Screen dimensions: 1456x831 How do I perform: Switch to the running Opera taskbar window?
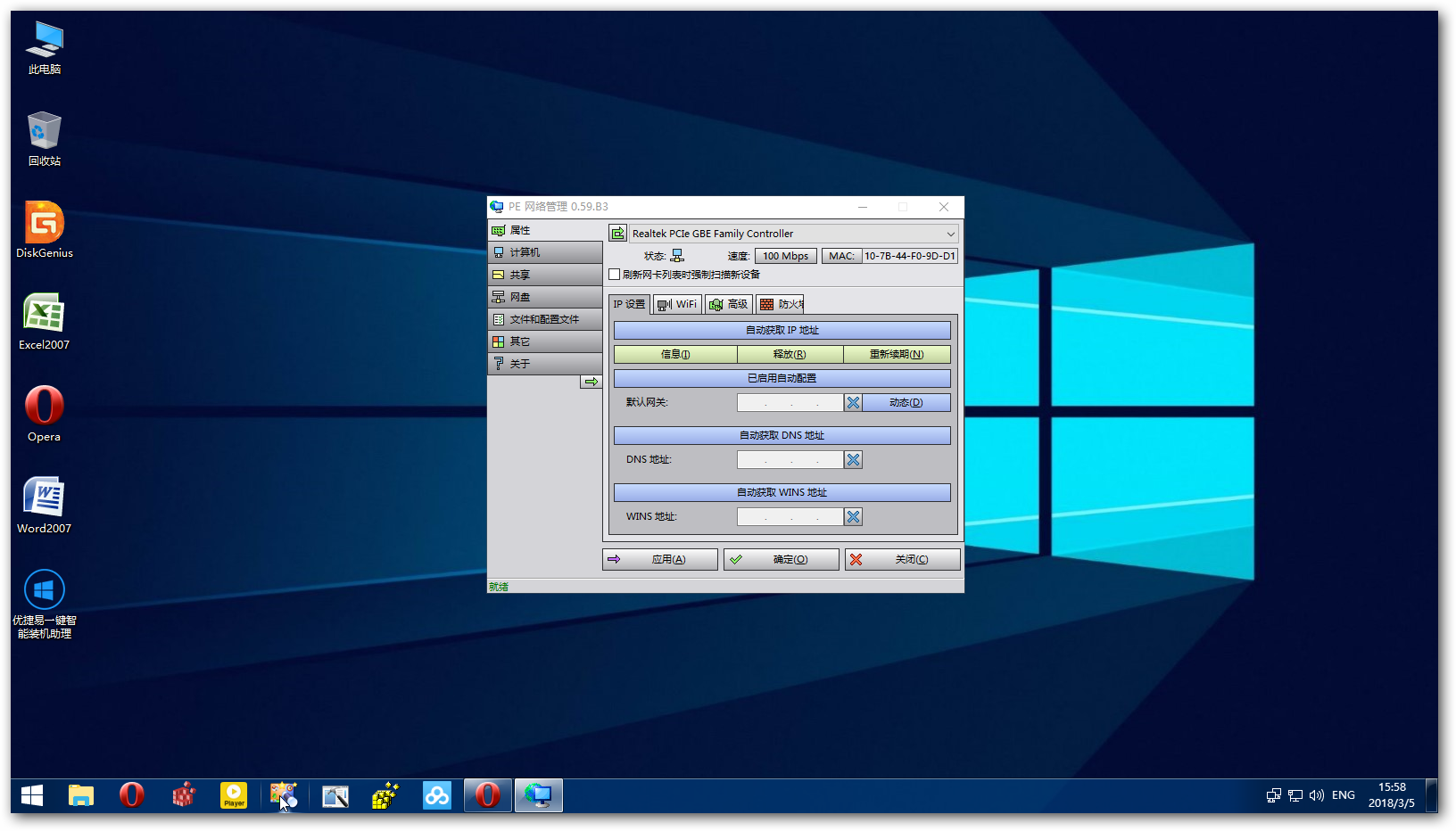pos(488,795)
